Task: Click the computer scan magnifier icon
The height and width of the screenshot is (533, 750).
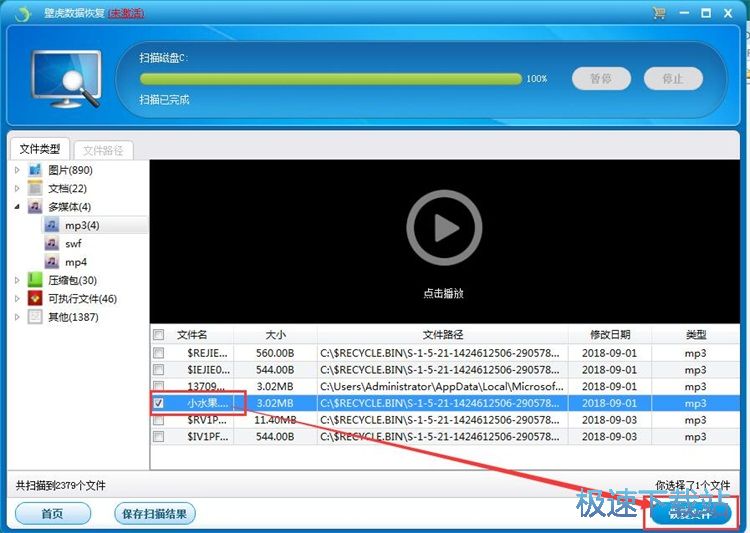Action: point(66,78)
